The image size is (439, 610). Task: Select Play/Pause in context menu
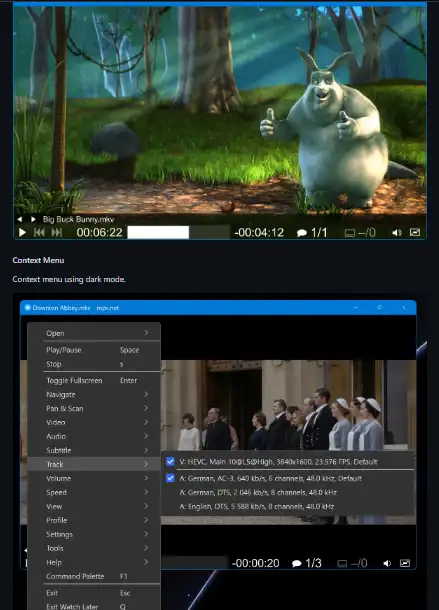tap(94, 350)
